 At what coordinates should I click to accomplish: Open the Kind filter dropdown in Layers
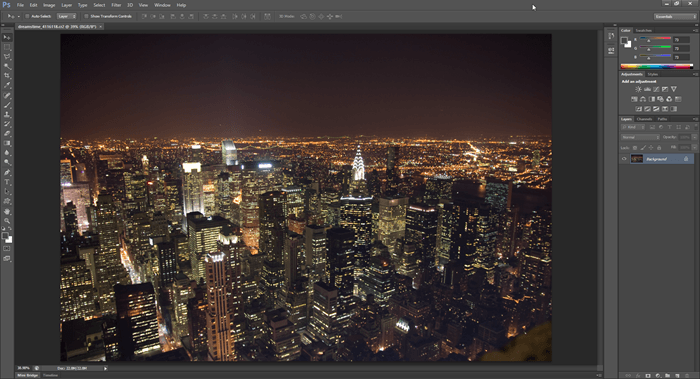pos(633,127)
